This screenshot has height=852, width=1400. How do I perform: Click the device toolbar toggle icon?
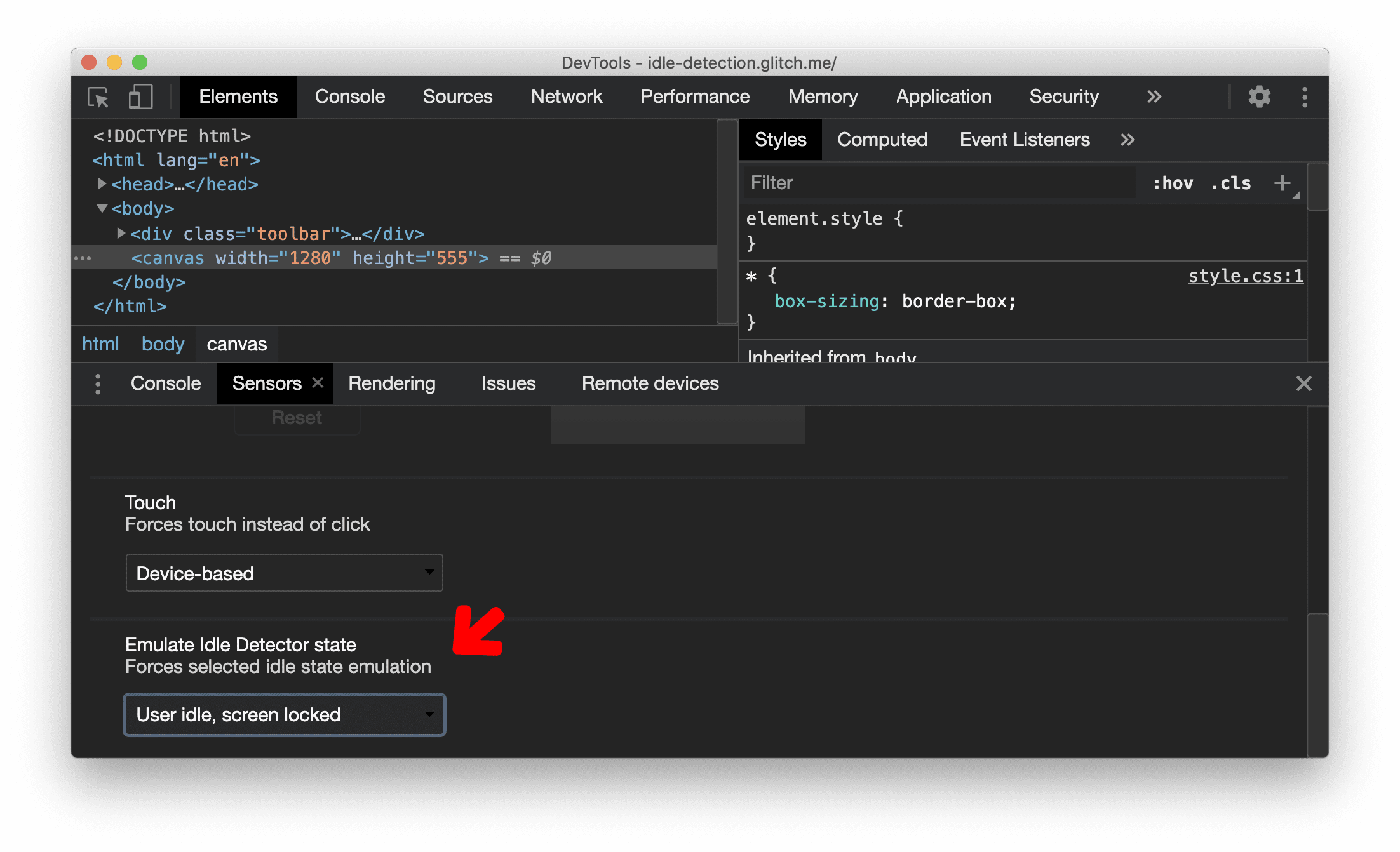(140, 97)
